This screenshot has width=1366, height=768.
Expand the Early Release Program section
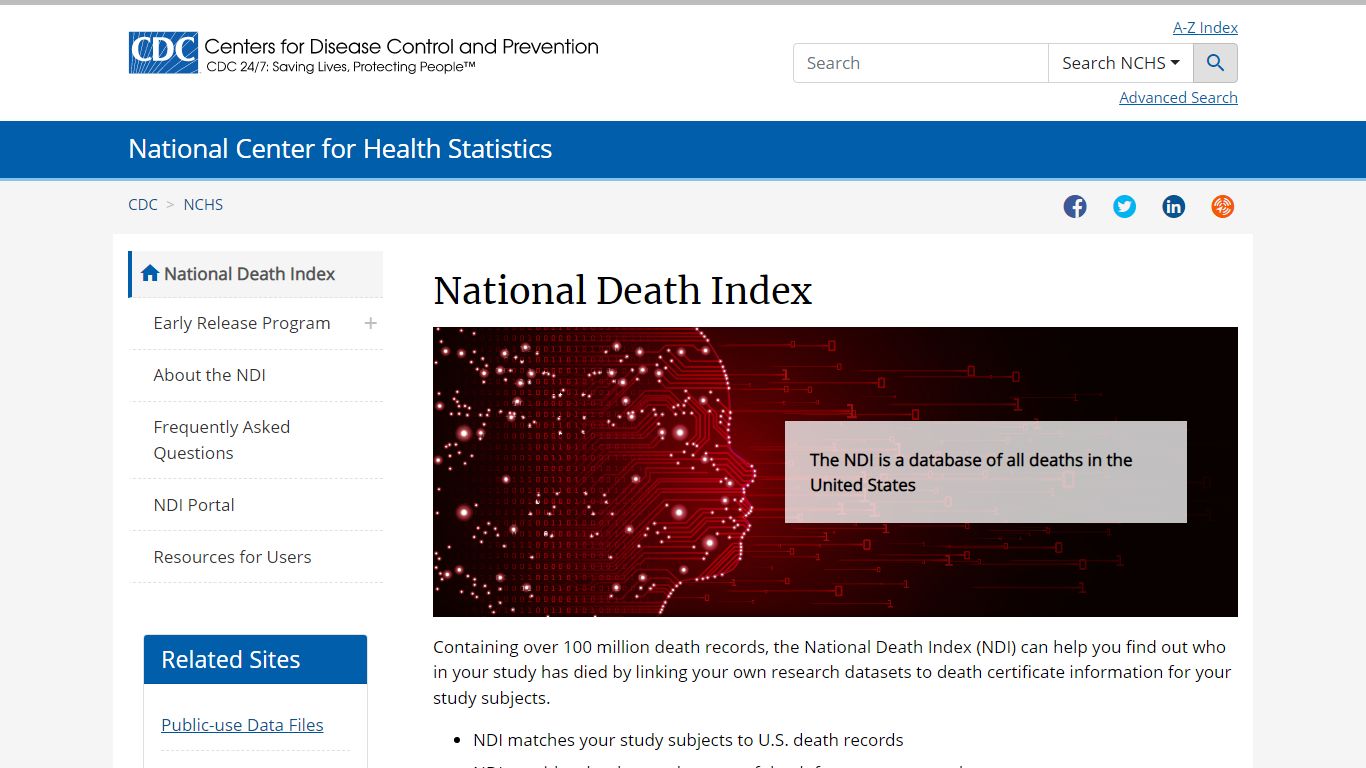[370, 323]
